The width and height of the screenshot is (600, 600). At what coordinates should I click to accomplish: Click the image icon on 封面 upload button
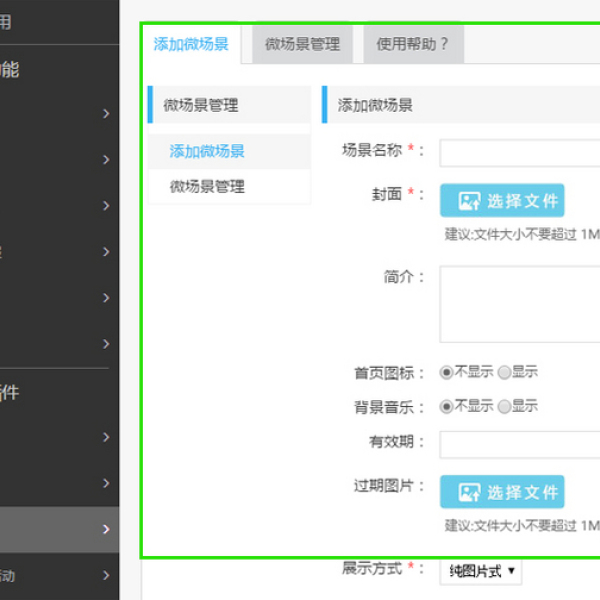(x=469, y=201)
